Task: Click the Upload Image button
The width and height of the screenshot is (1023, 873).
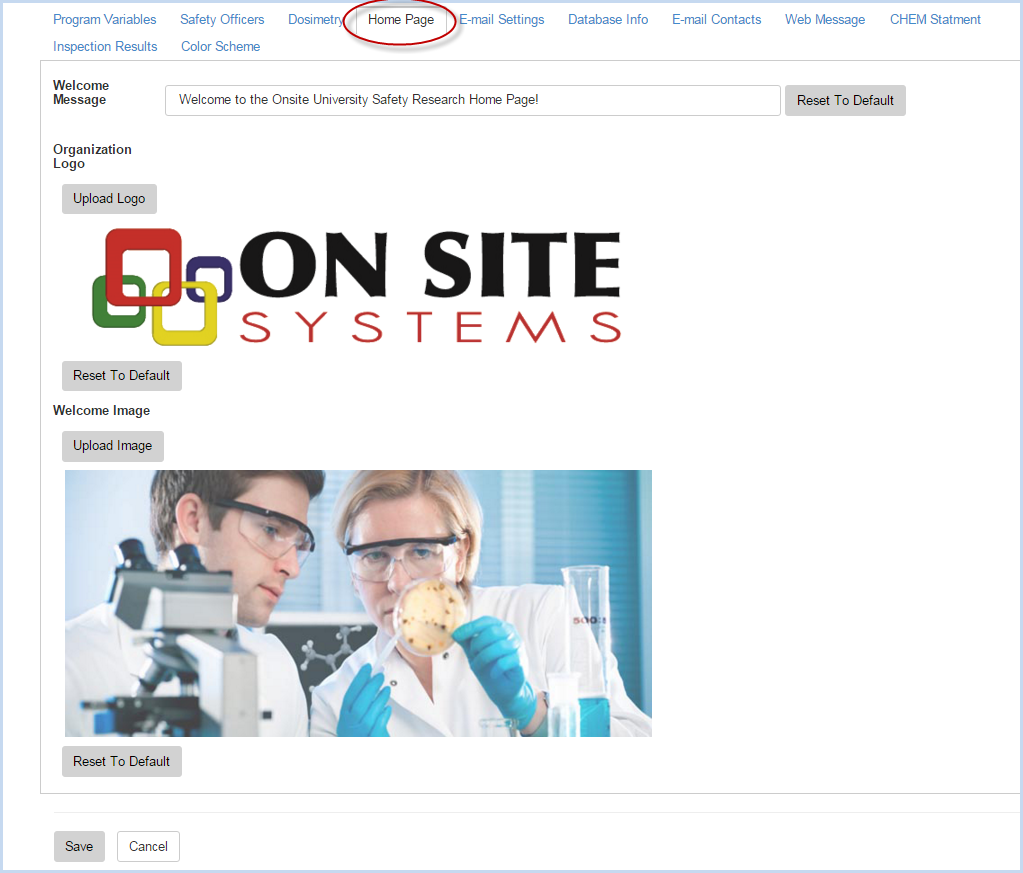Action: [112, 446]
